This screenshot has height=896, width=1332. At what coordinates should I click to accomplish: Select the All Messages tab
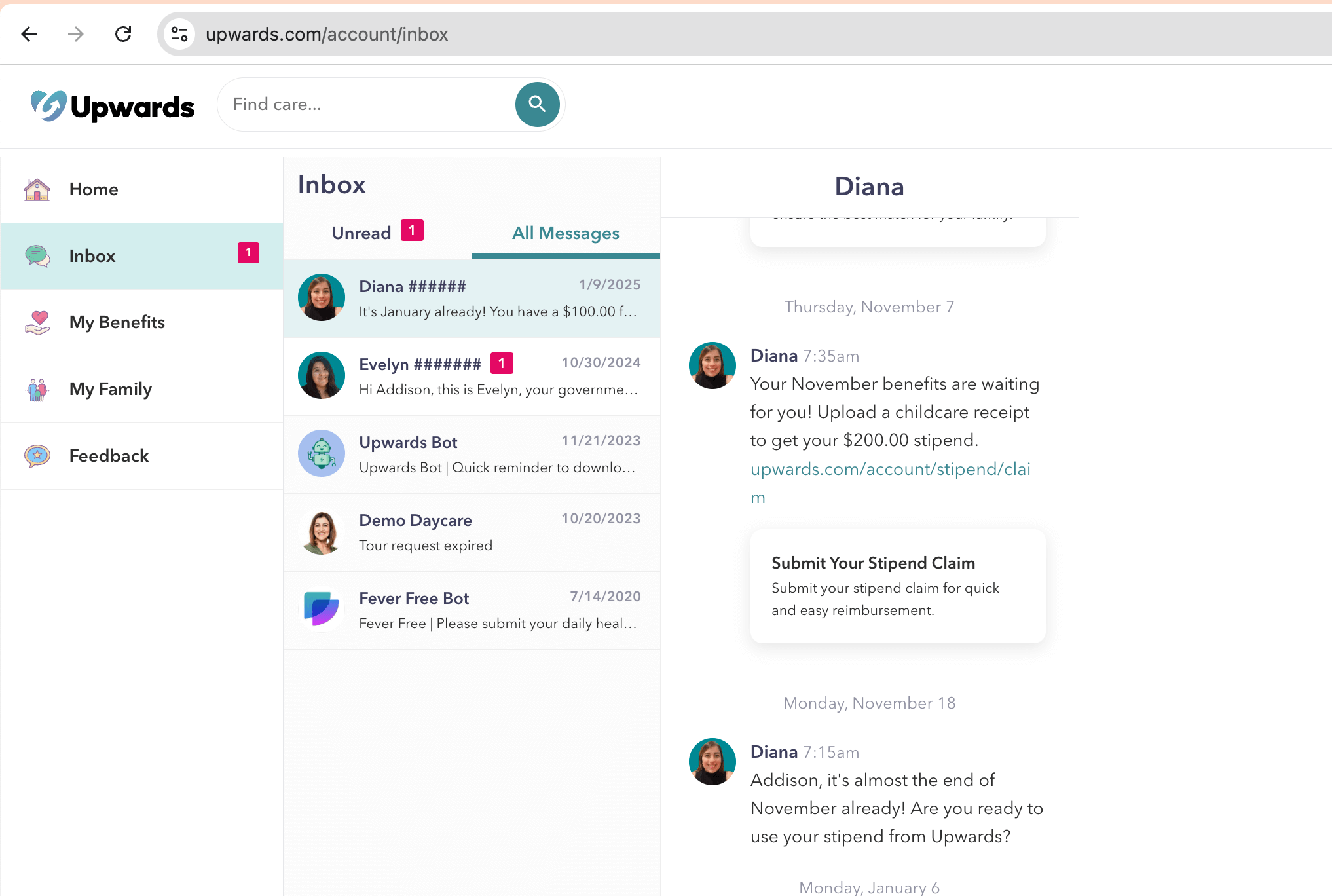(x=565, y=232)
